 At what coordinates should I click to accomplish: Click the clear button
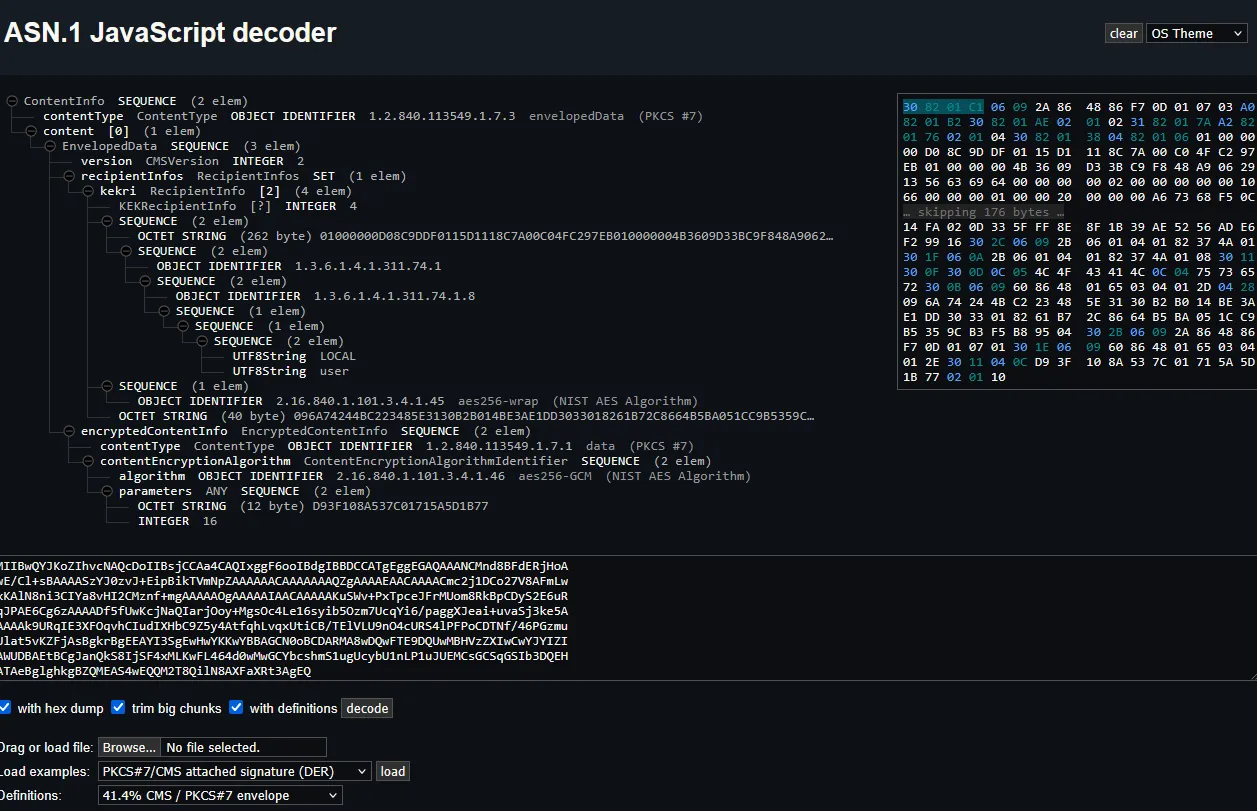point(1124,33)
